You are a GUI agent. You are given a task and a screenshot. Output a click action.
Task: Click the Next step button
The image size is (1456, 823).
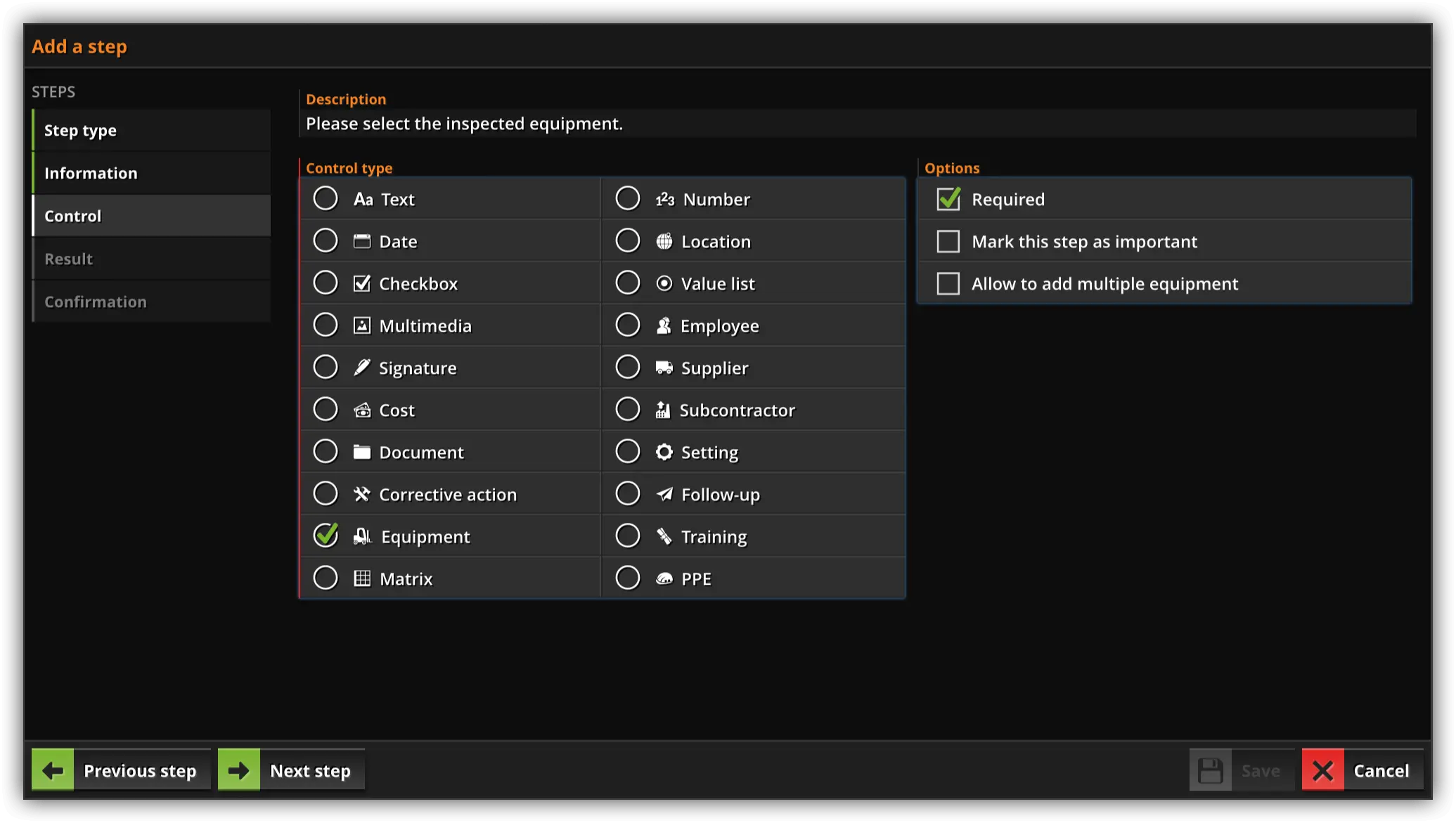tap(290, 770)
